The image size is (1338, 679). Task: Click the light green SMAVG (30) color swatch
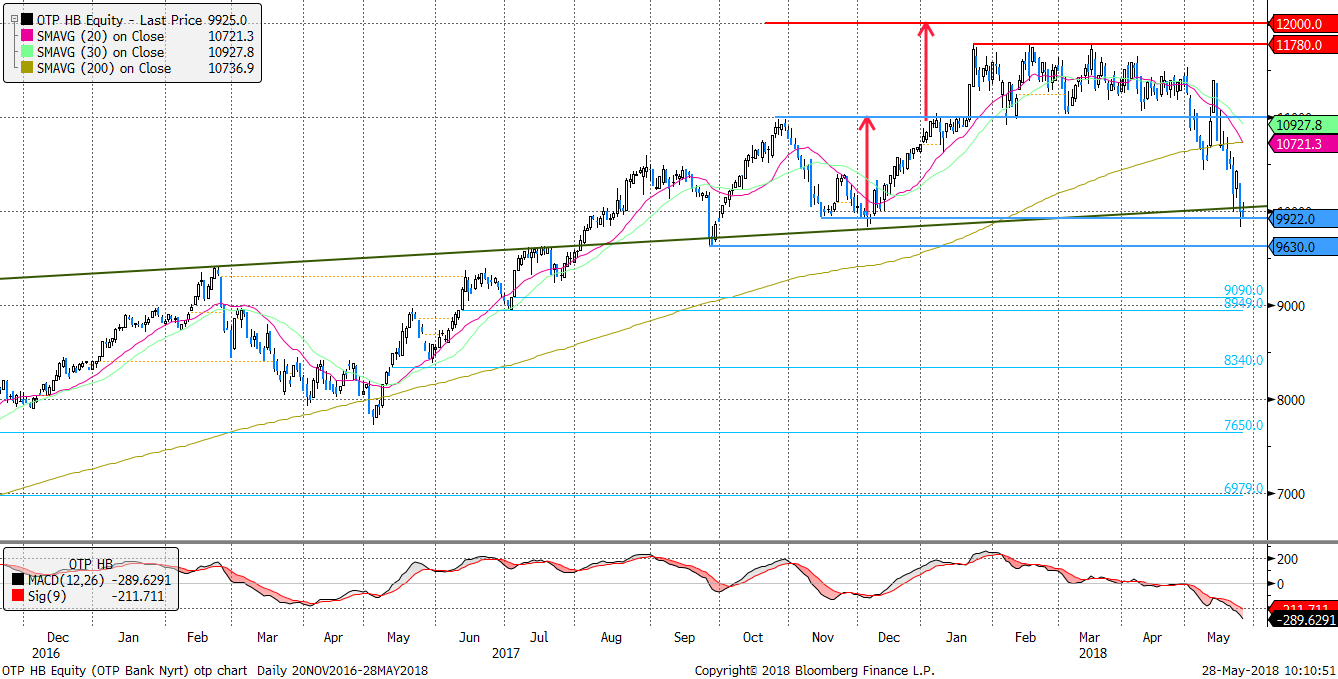[x=25, y=52]
